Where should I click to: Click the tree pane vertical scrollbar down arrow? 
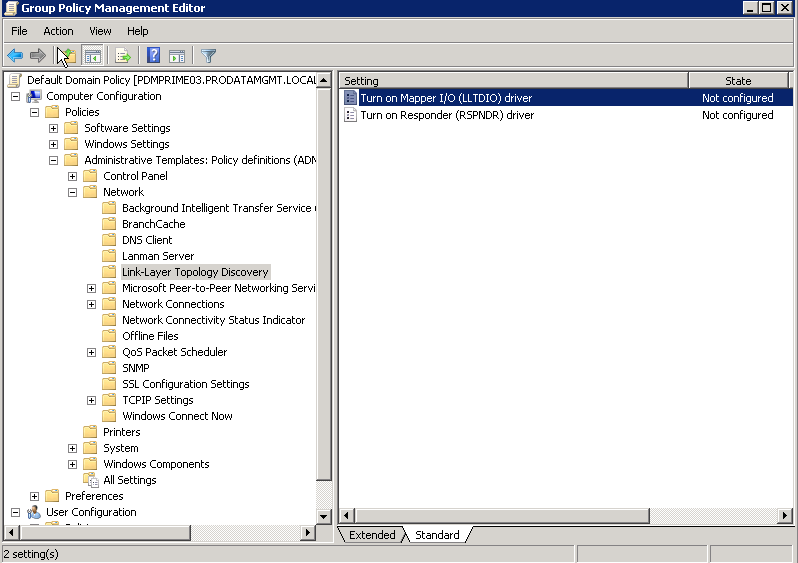click(x=324, y=516)
